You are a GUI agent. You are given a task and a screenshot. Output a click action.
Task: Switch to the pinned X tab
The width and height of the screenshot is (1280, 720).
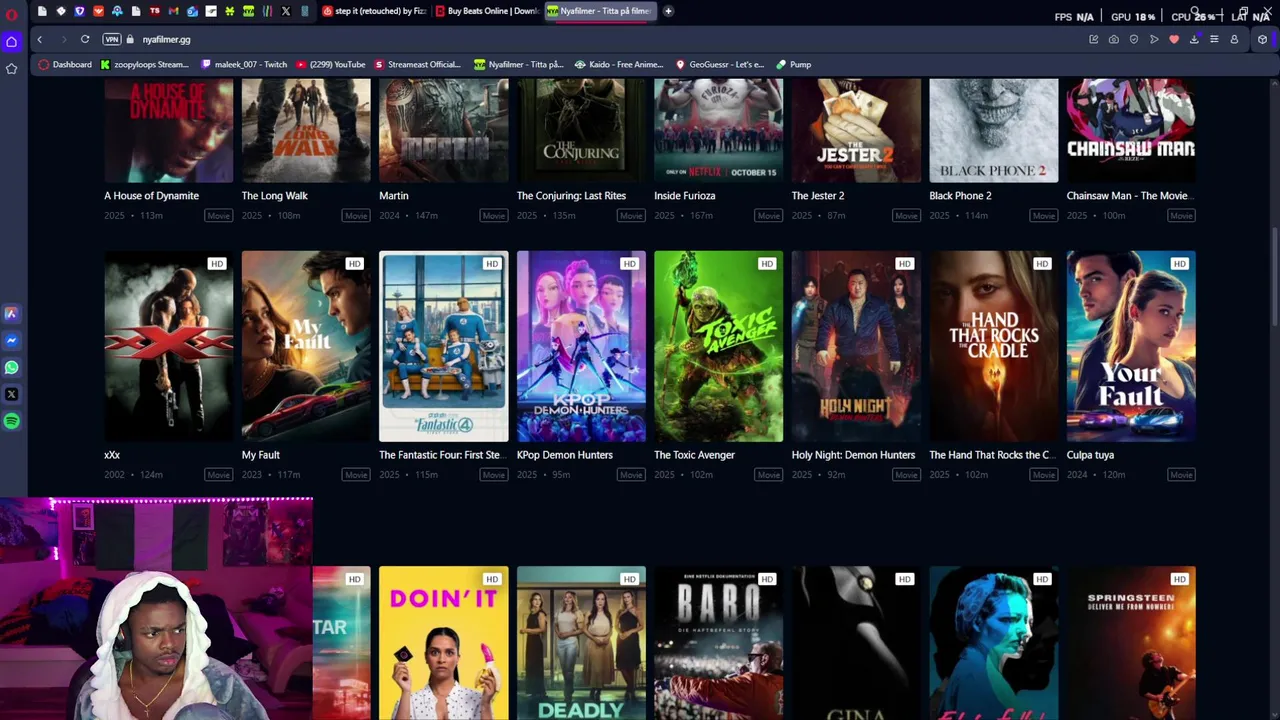pos(286,11)
